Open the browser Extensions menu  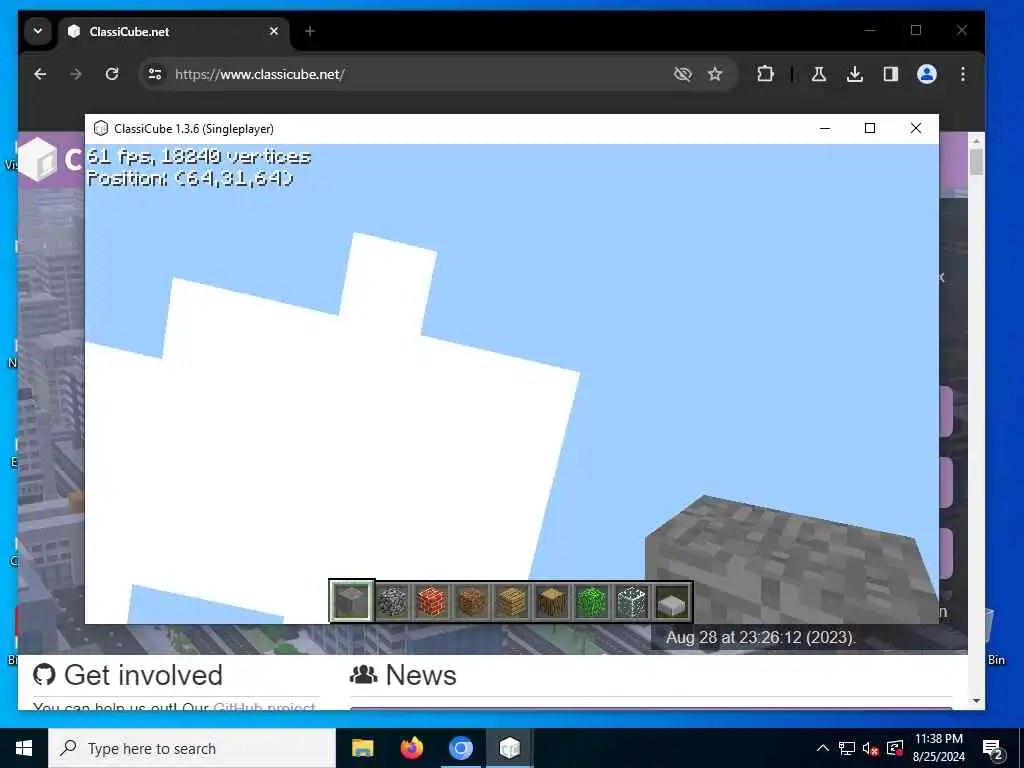(765, 74)
